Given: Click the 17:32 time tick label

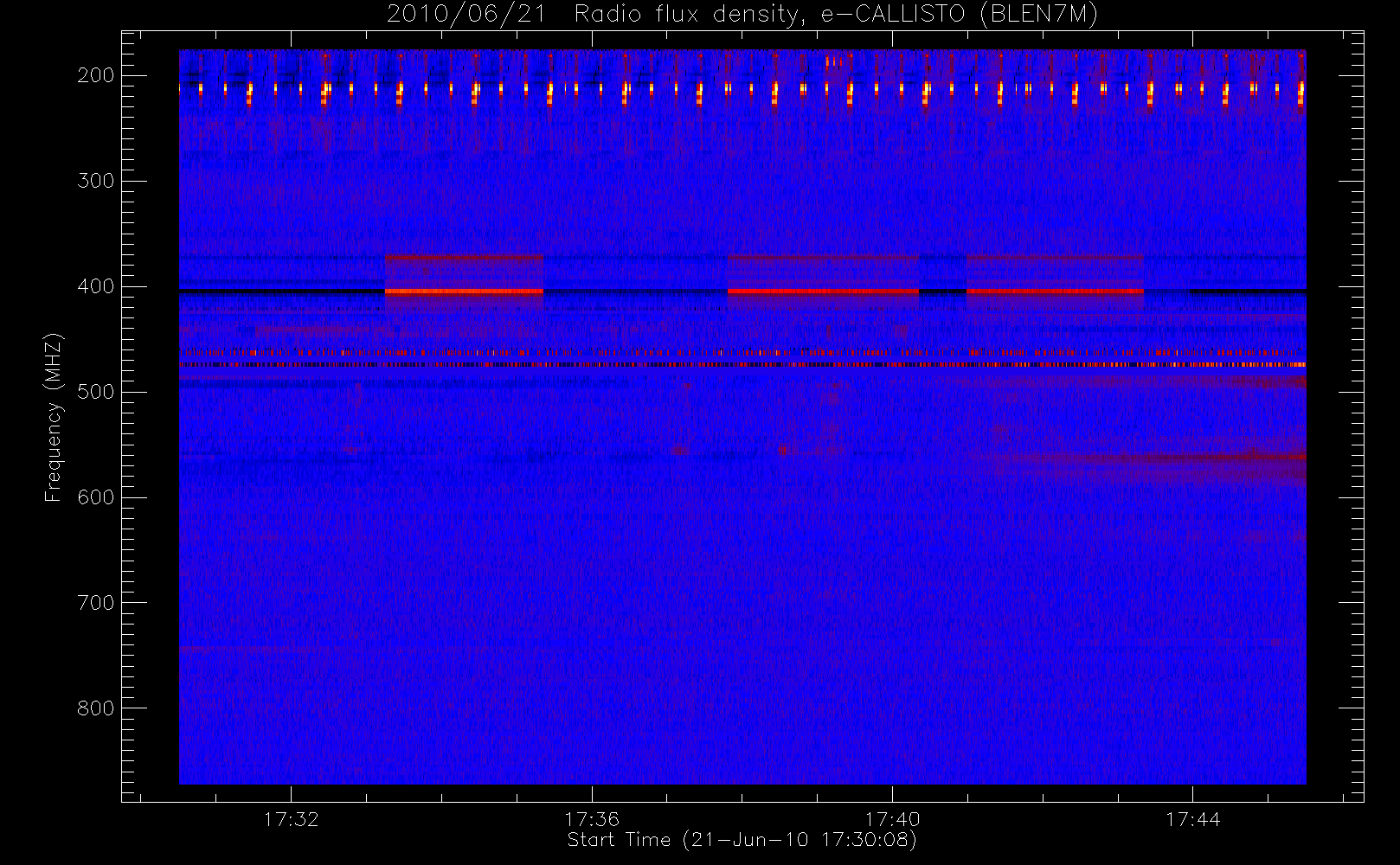Looking at the screenshot, I should 292,819.
